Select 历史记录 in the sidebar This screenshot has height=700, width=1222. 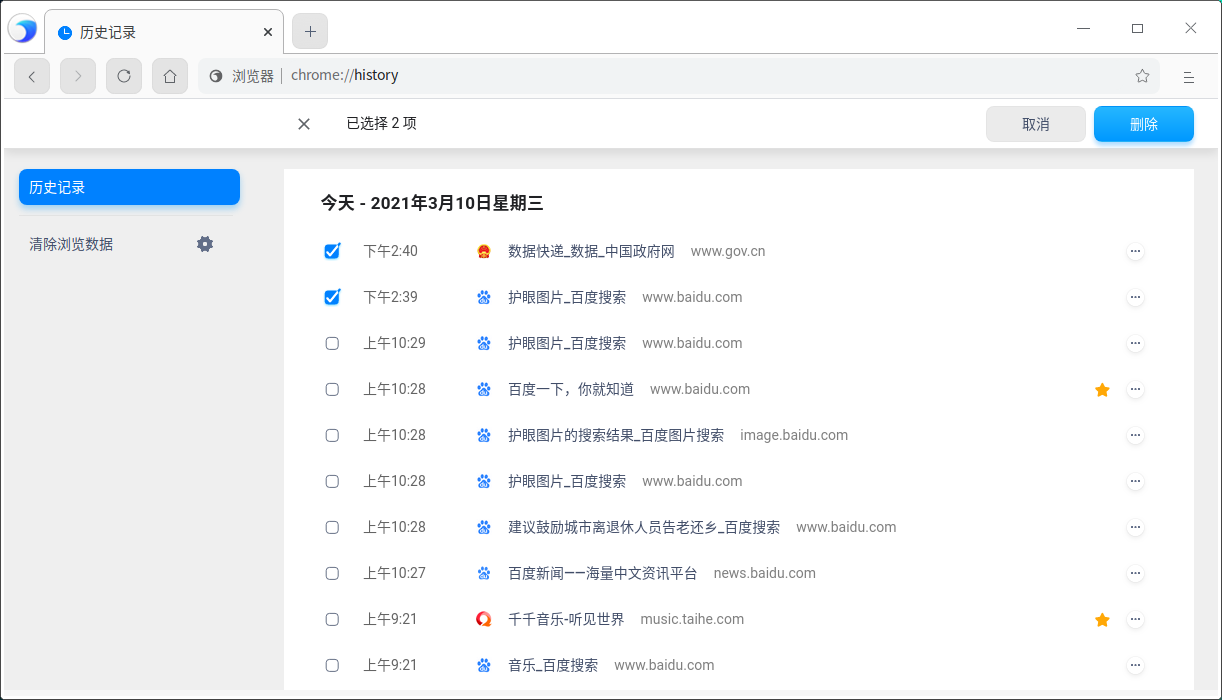tap(129, 187)
